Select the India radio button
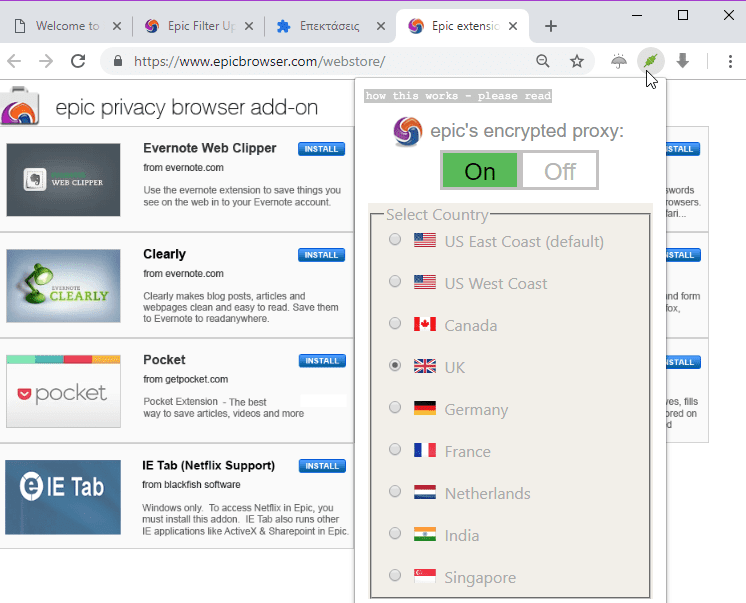746x603 pixels. click(395, 533)
